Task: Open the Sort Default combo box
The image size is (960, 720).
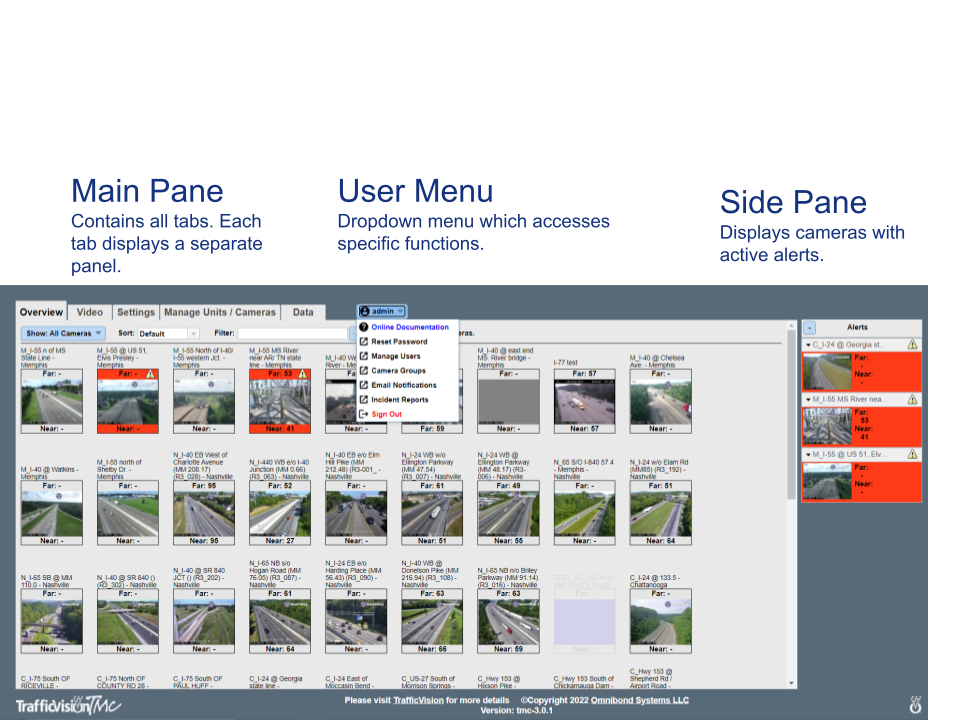Action: tap(168, 334)
